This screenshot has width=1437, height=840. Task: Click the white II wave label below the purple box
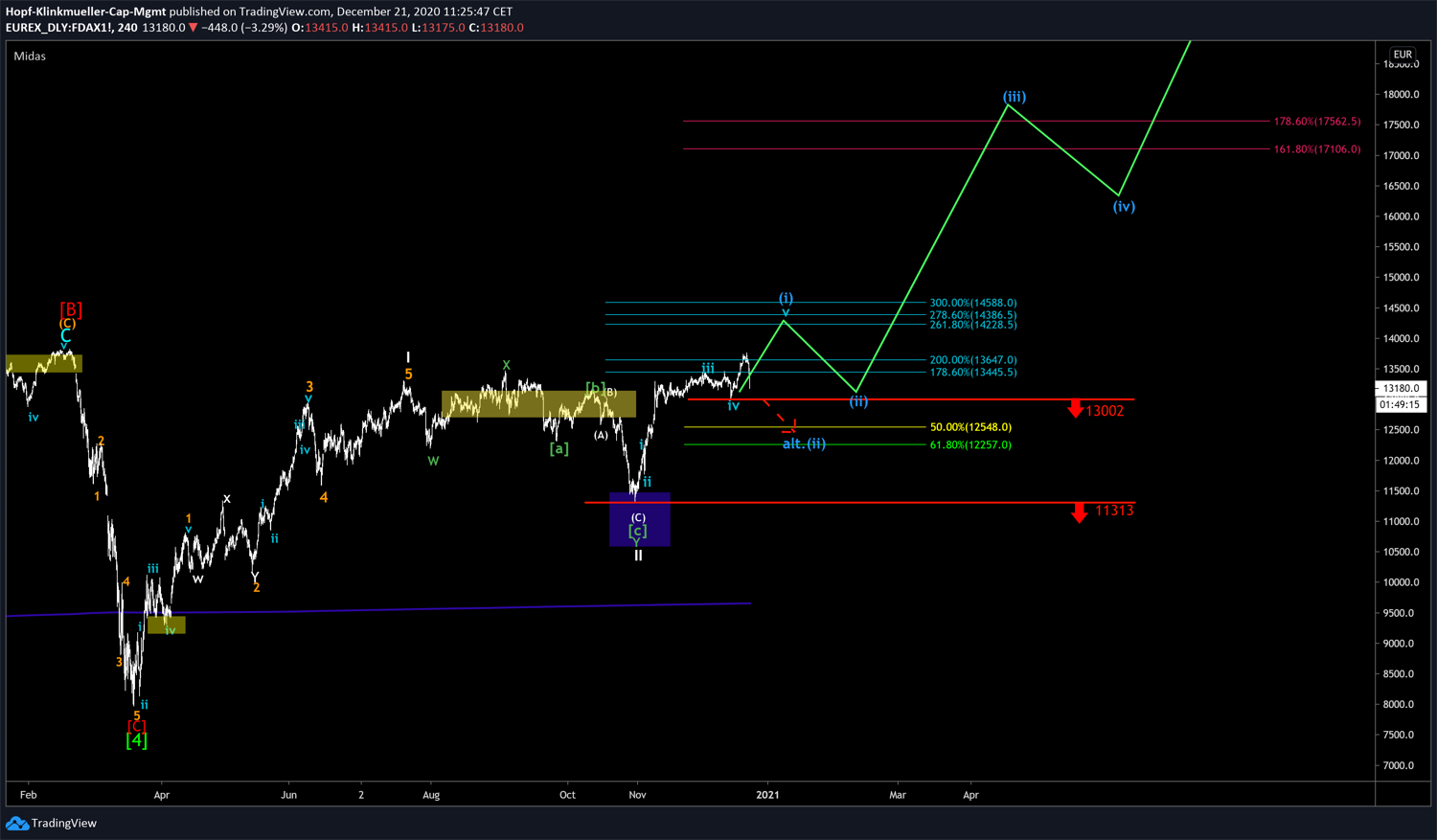coord(638,556)
